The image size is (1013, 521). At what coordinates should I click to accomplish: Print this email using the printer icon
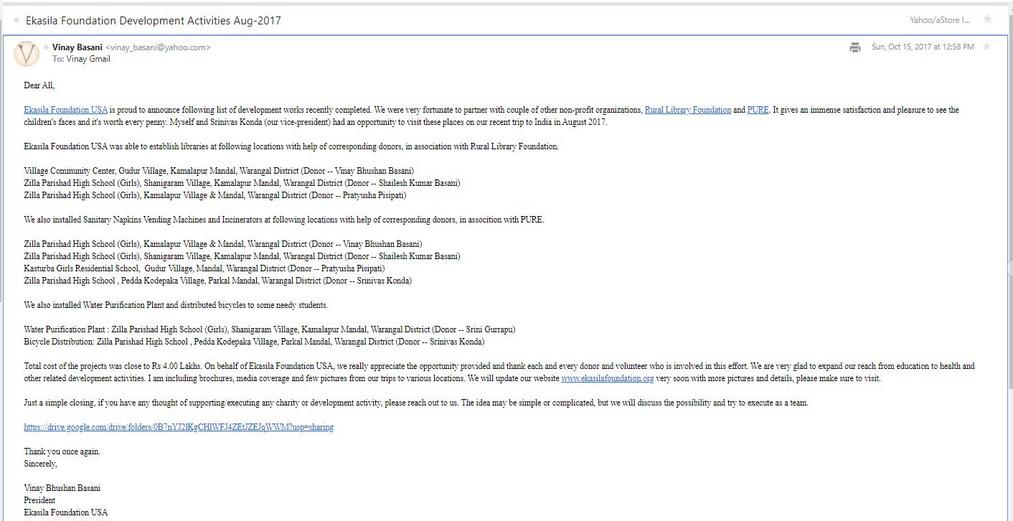pyautogui.click(x=855, y=47)
